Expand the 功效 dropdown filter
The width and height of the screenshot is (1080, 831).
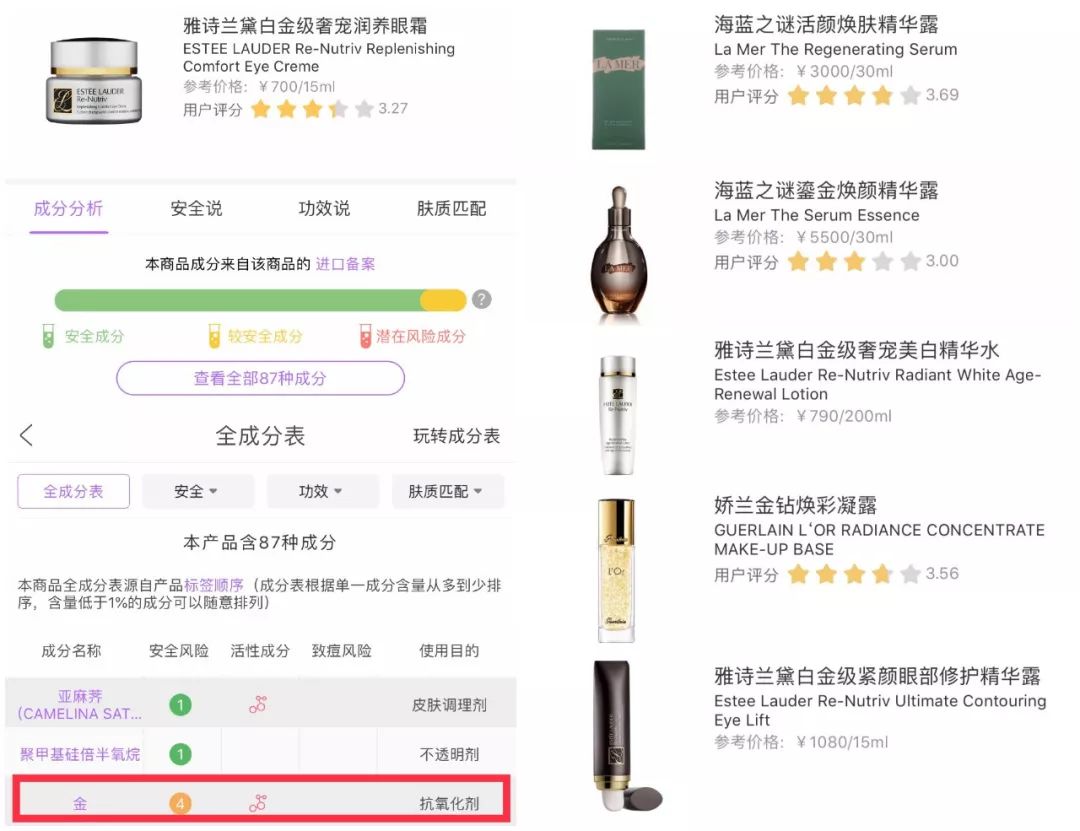pos(322,491)
